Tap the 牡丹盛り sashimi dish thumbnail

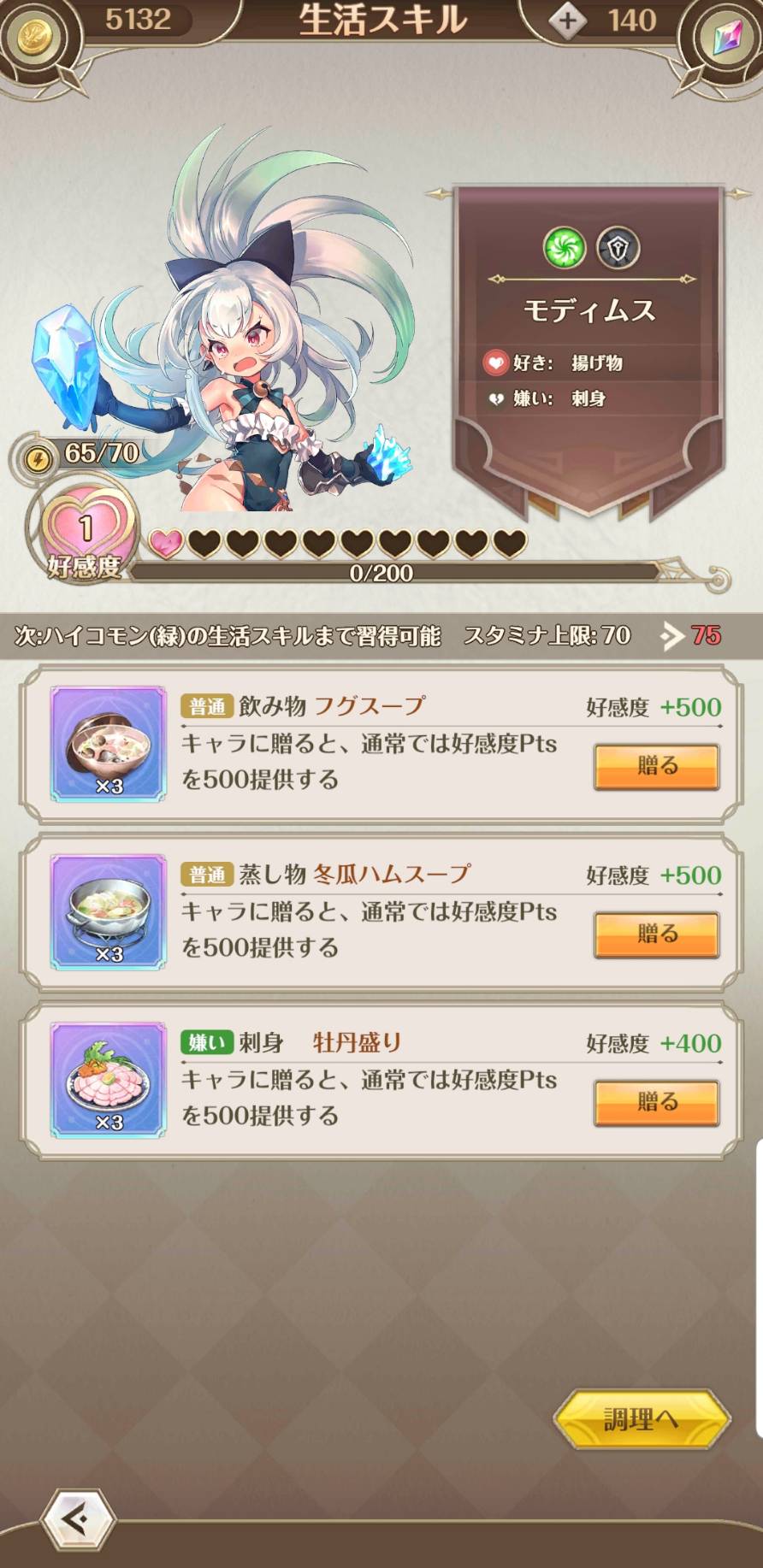pyautogui.click(x=109, y=1080)
